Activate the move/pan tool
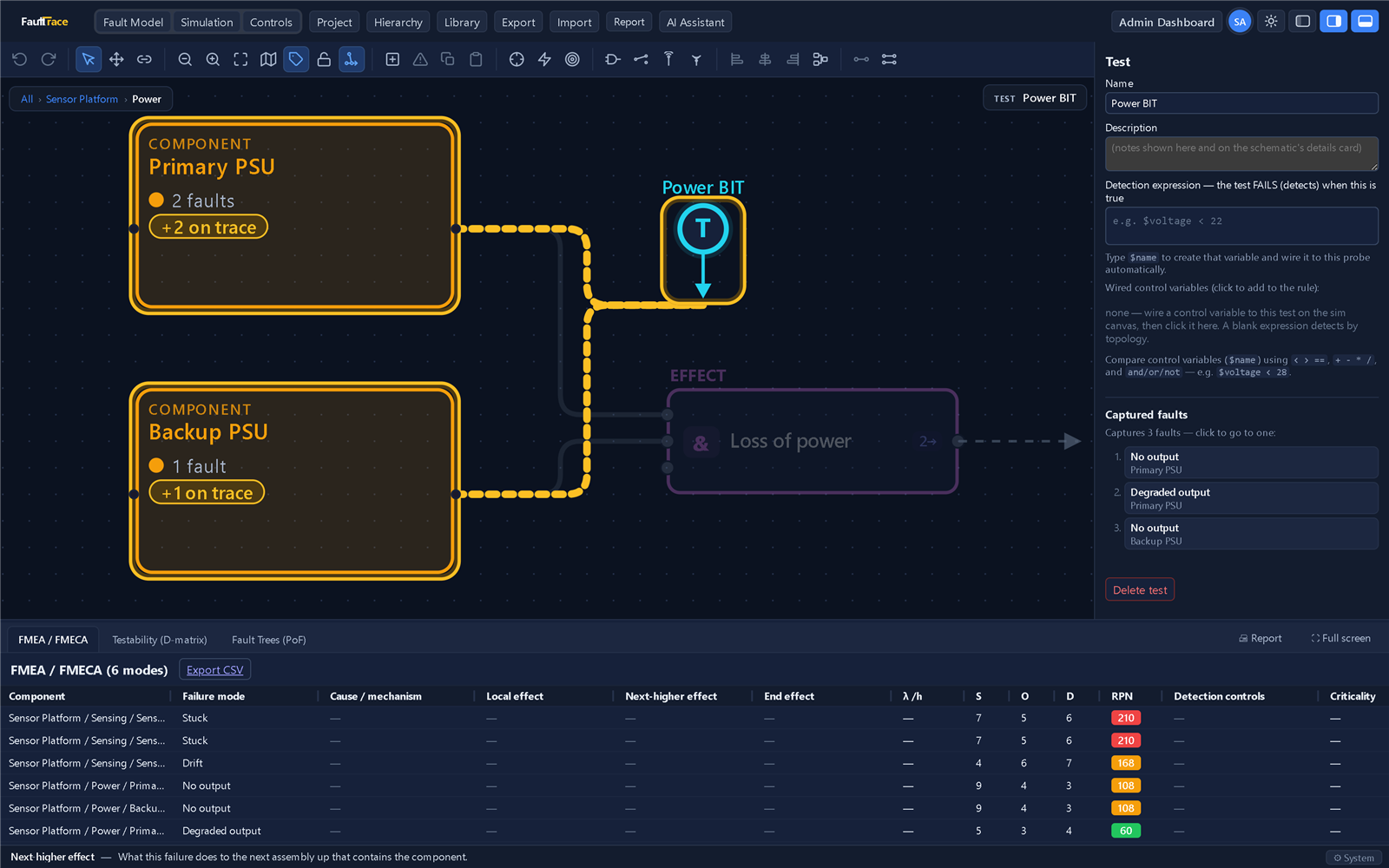The image size is (1389, 868). [116, 59]
